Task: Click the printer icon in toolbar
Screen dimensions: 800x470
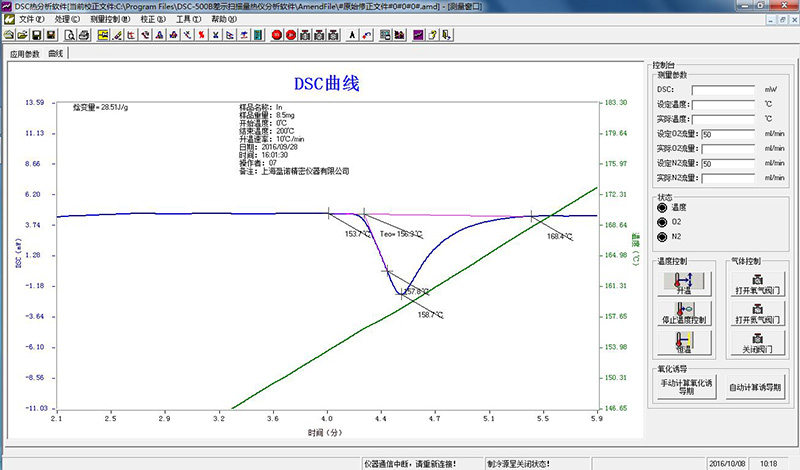Action: tap(83, 35)
